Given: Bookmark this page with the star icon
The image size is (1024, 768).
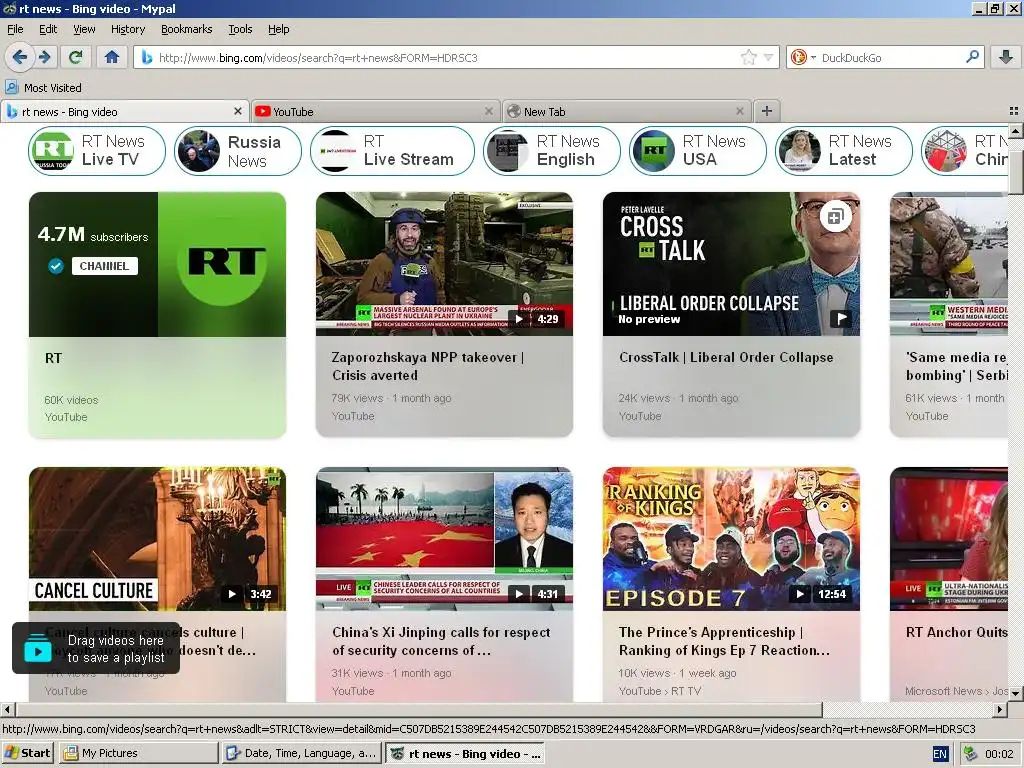Looking at the screenshot, I should [748, 57].
